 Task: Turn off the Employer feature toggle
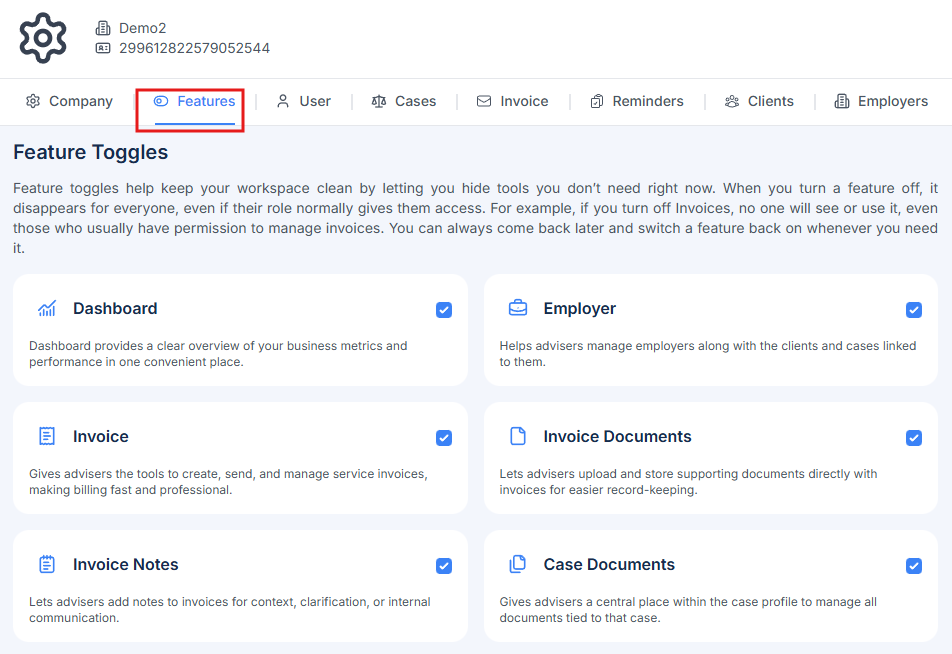point(913,310)
